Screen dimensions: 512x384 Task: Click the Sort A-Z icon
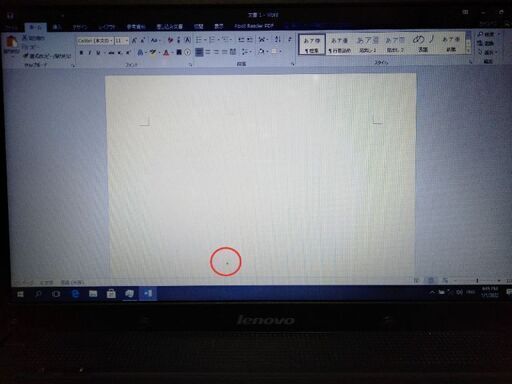(x=277, y=39)
